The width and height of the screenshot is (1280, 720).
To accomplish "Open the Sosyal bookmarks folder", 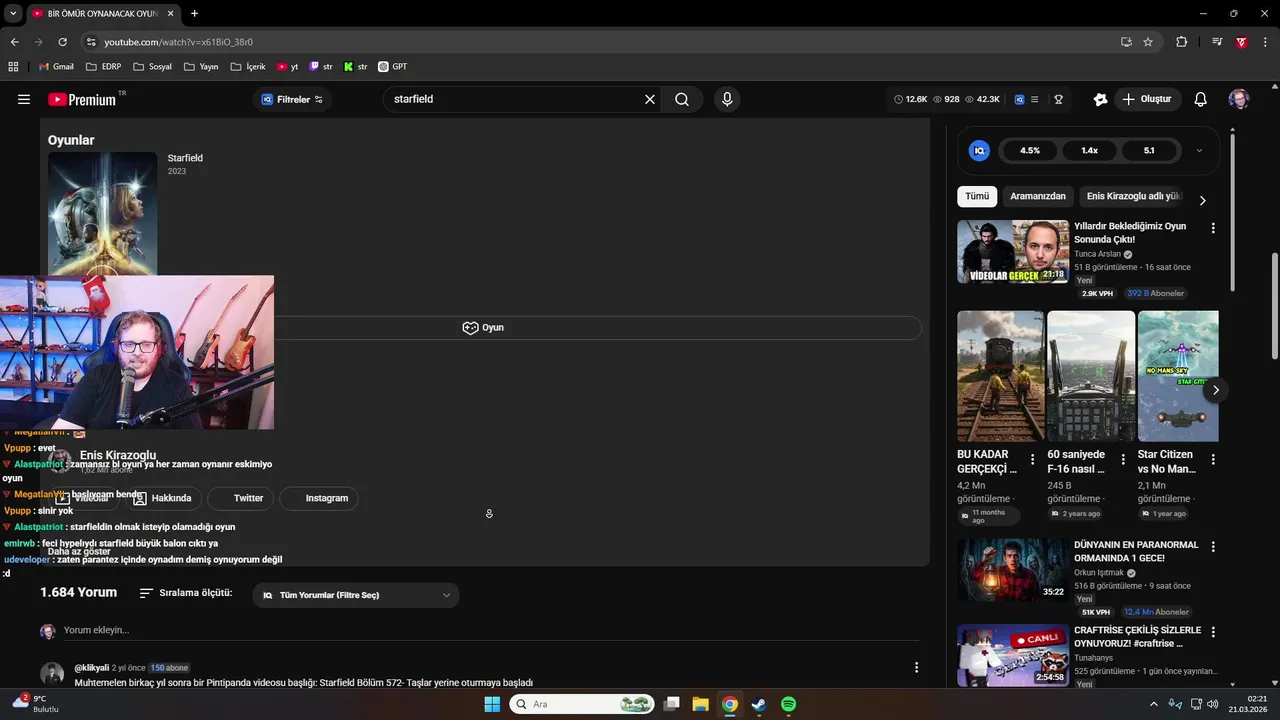I will (x=153, y=67).
